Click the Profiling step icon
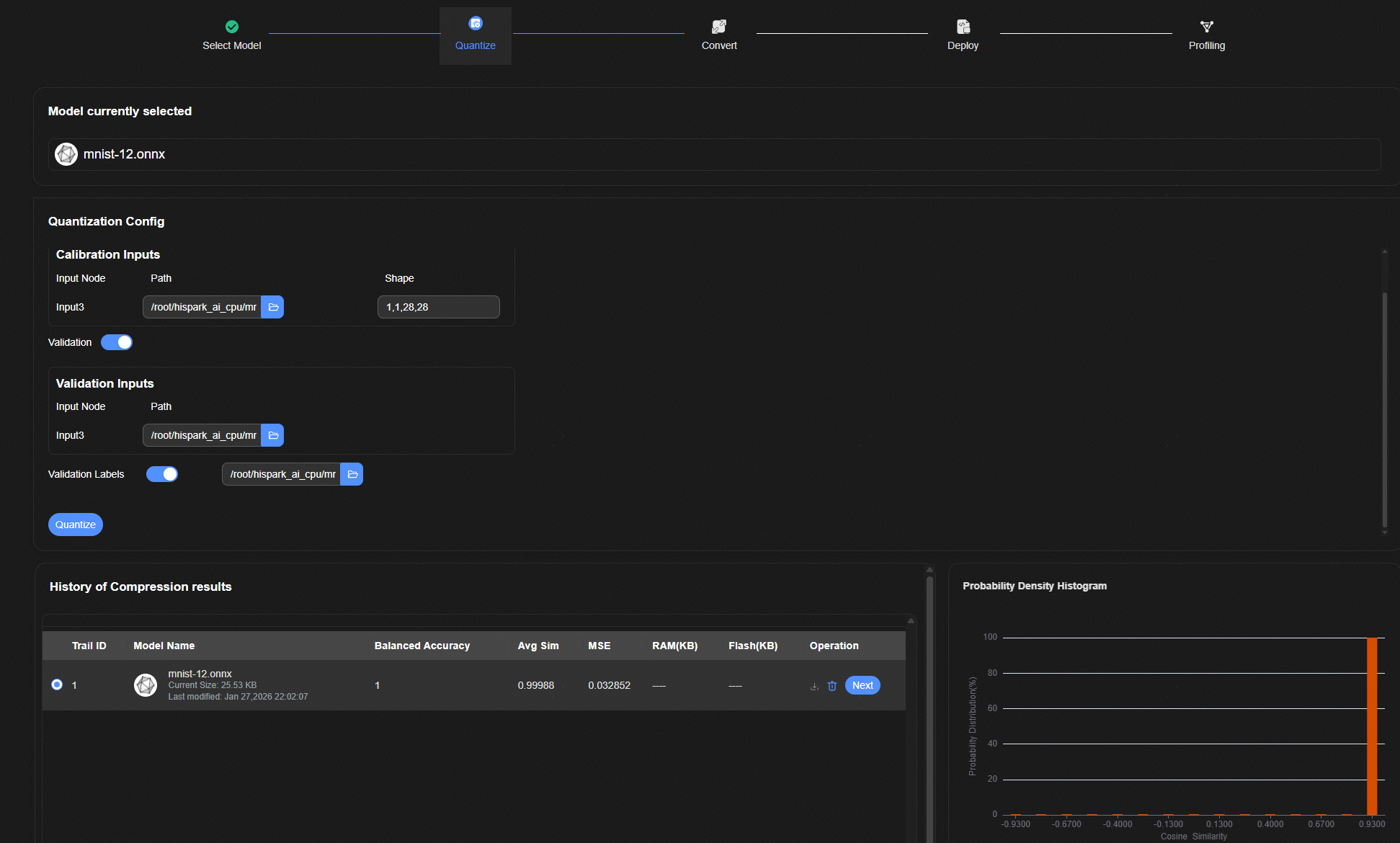Screen dimensions: 1400x843 pyautogui.click(x=1206, y=27)
